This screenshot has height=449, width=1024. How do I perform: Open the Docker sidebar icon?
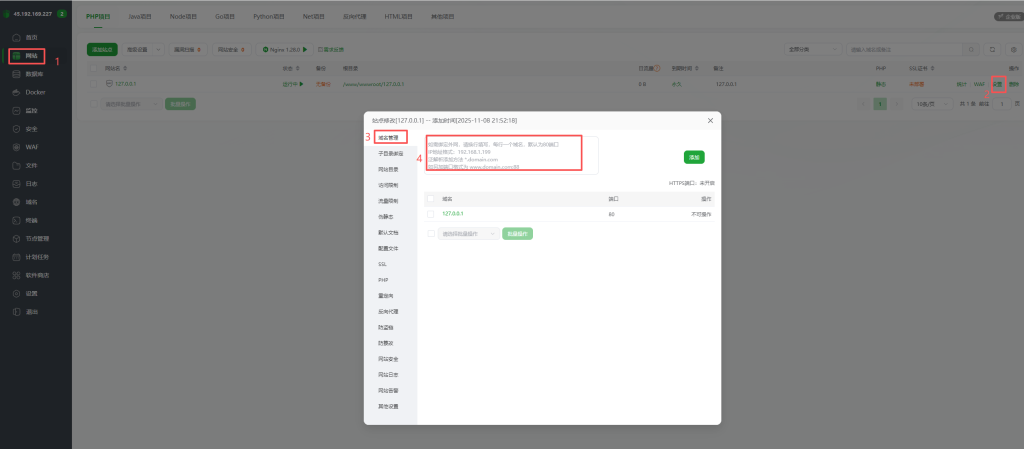pyautogui.click(x=17, y=92)
